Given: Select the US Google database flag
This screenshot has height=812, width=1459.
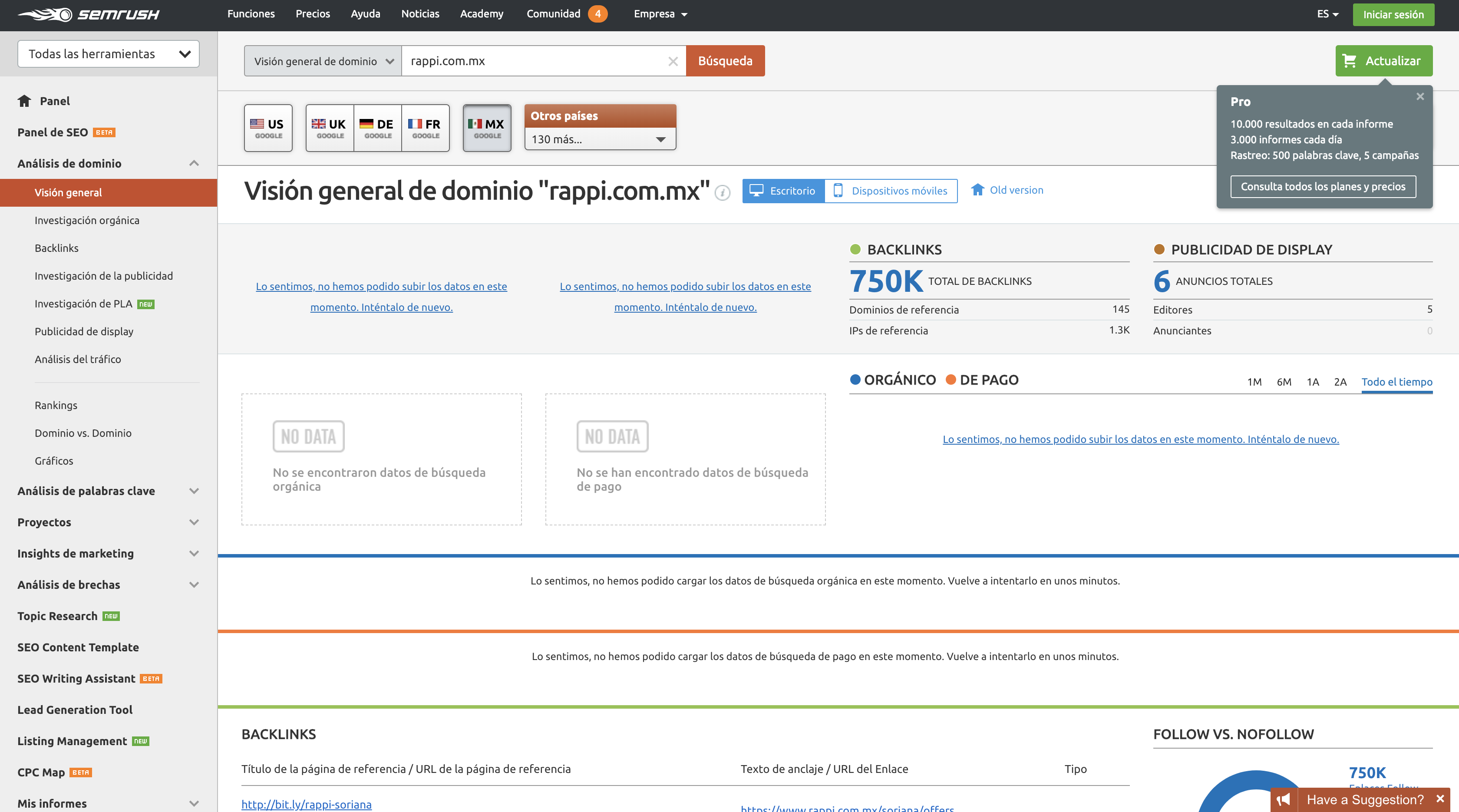Looking at the screenshot, I should point(268,128).
